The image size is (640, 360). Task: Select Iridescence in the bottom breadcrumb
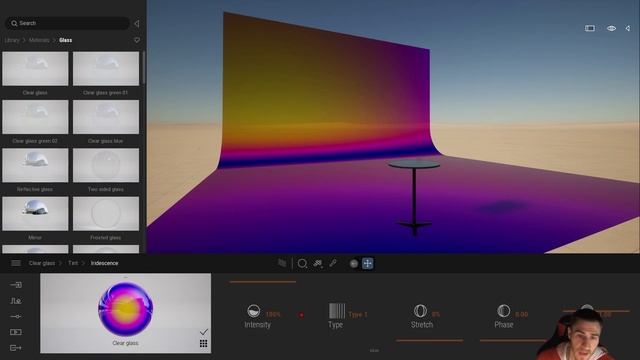[x=104, y=263]
